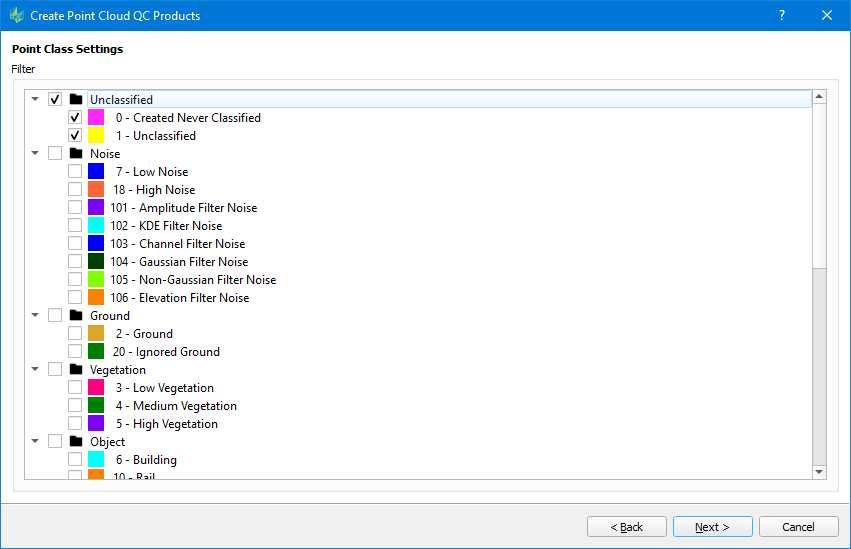Screen dimensions: 851x549
Task: Click the help question mark icon
Action: click(782, 16)
